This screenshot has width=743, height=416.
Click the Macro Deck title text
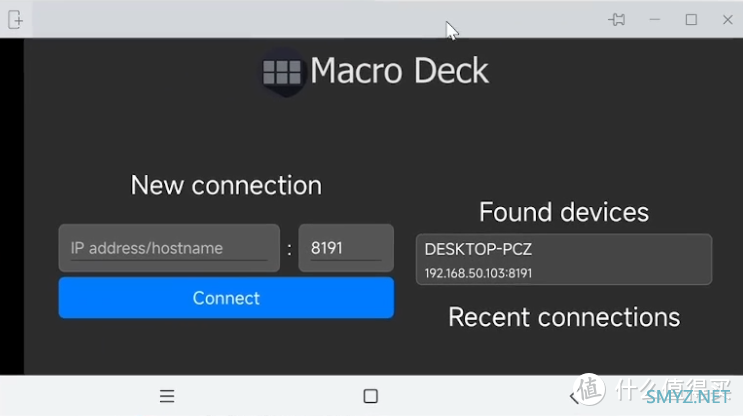(x=399, y=71)
